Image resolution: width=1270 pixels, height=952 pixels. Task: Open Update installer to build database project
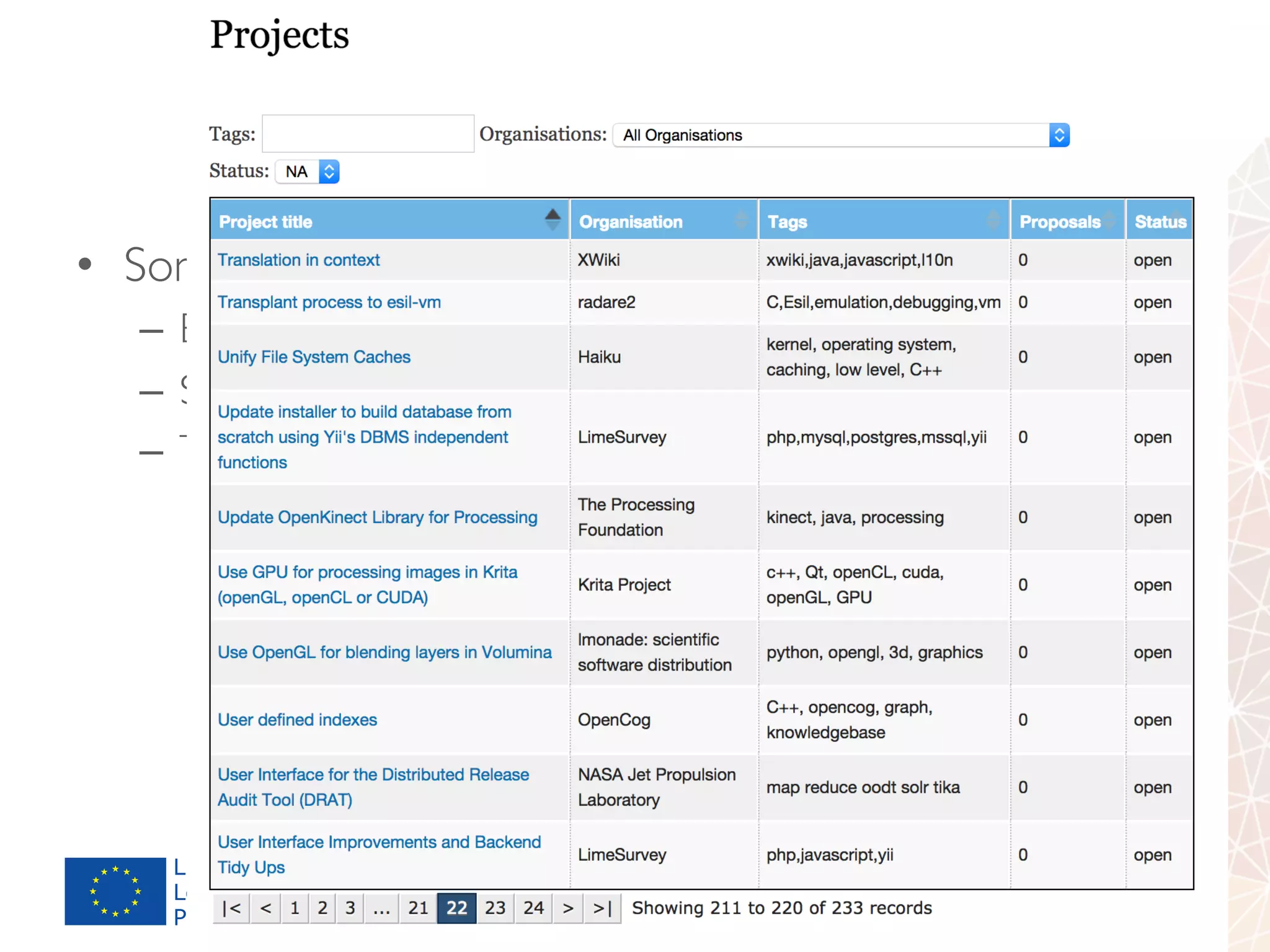click(365, 437)
